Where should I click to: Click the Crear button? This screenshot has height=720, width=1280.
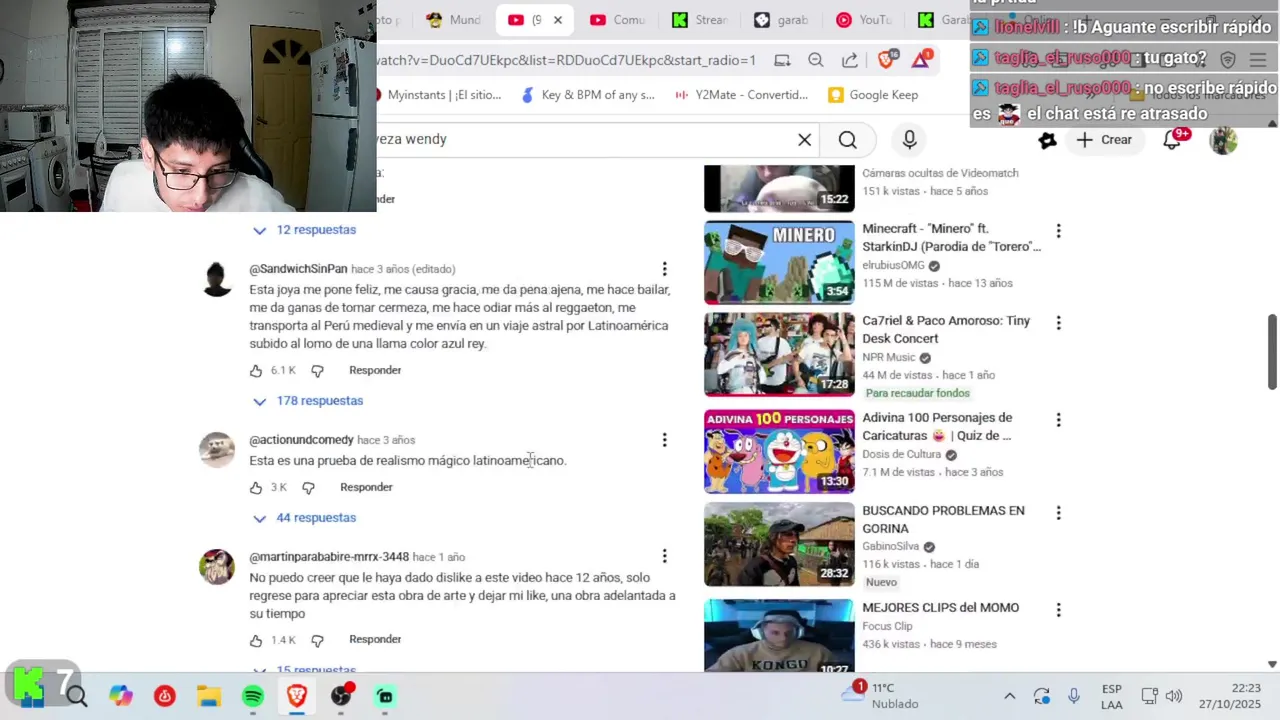pyautogui.click(x=1105, y=140)
